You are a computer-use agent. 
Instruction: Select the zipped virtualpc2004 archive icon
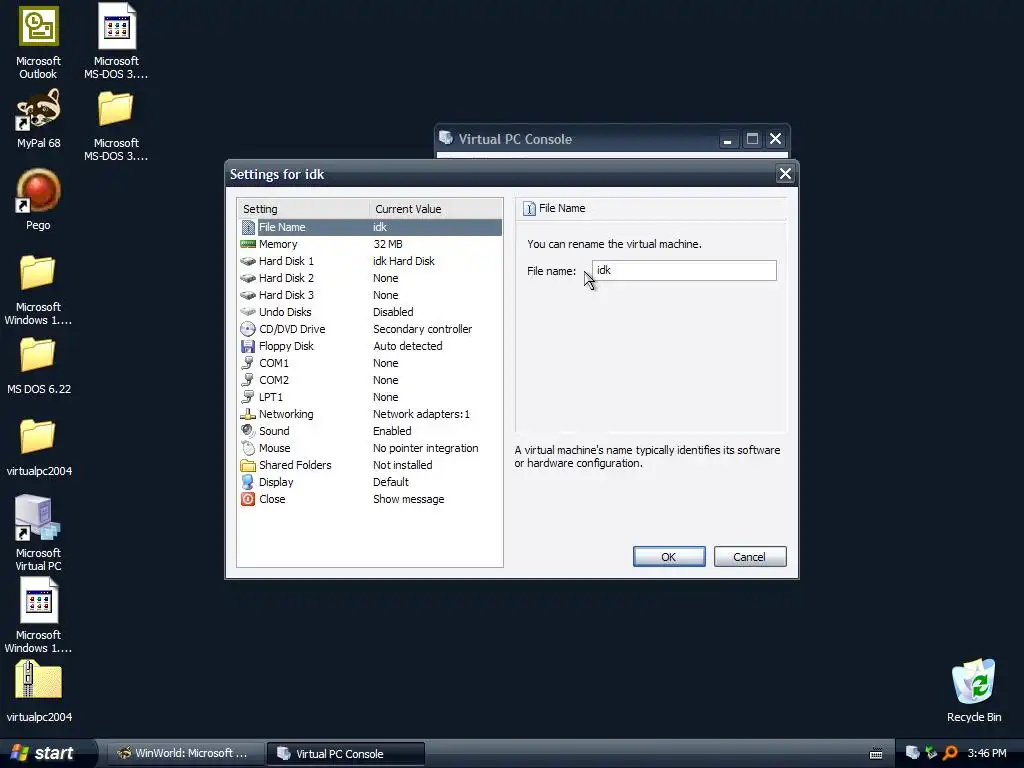pyautogui.click(x=39, y=680)
